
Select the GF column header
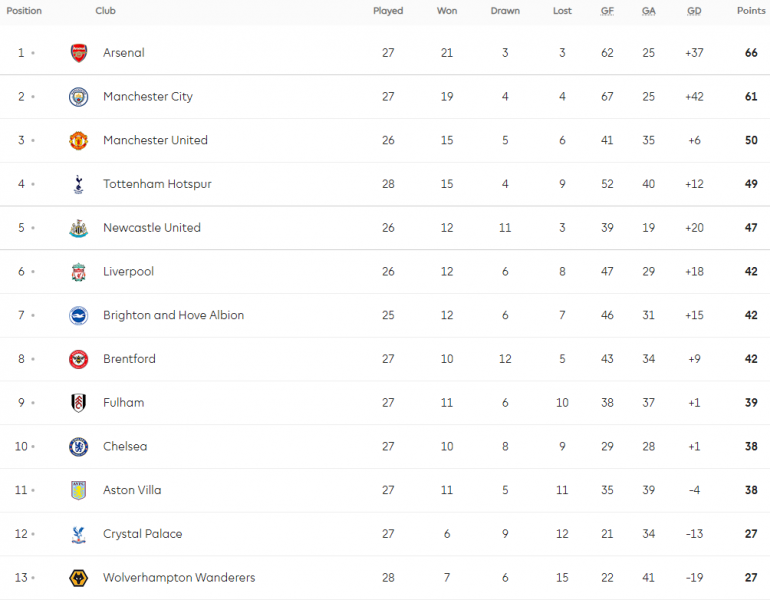point(607,11)
